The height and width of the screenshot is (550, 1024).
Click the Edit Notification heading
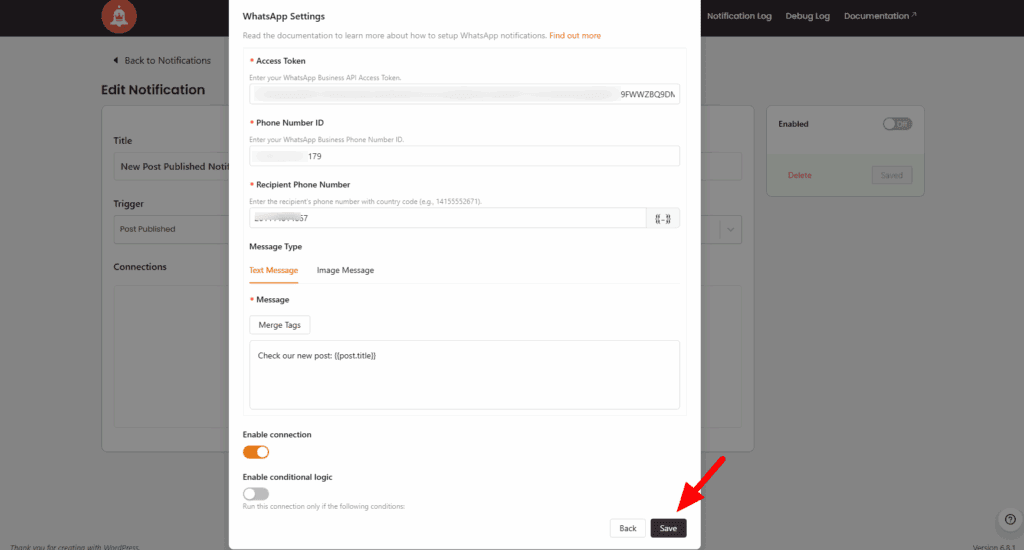click(x=153, y=90)
